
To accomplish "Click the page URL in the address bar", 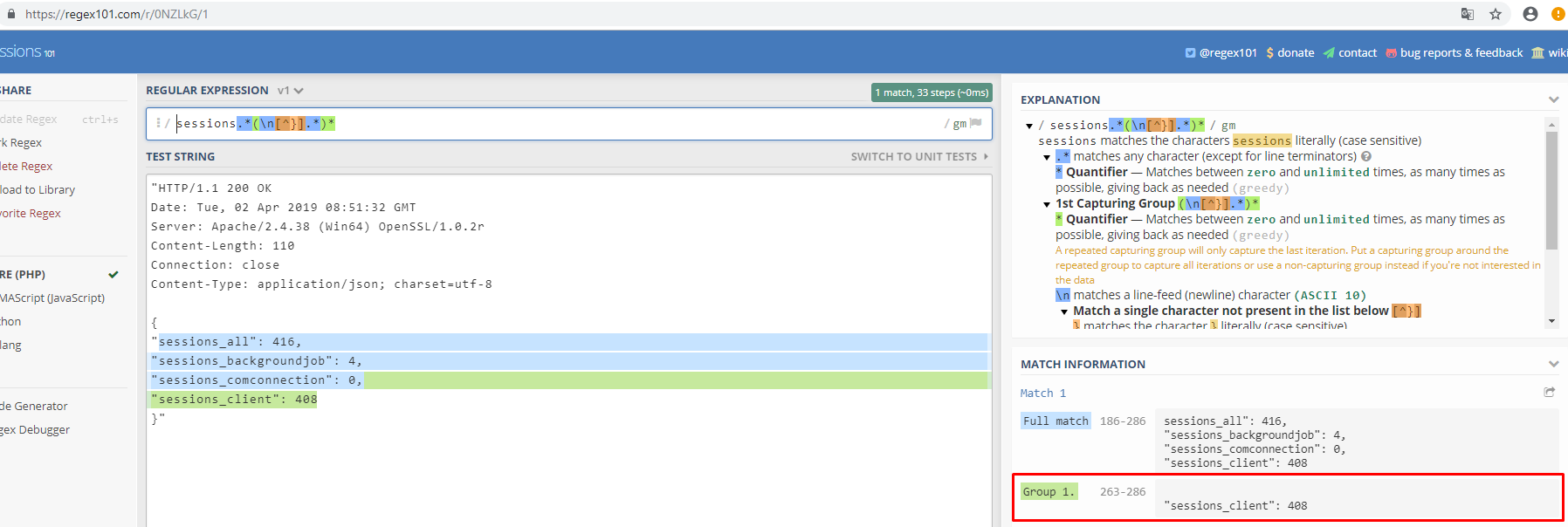I will coord(116,14).
